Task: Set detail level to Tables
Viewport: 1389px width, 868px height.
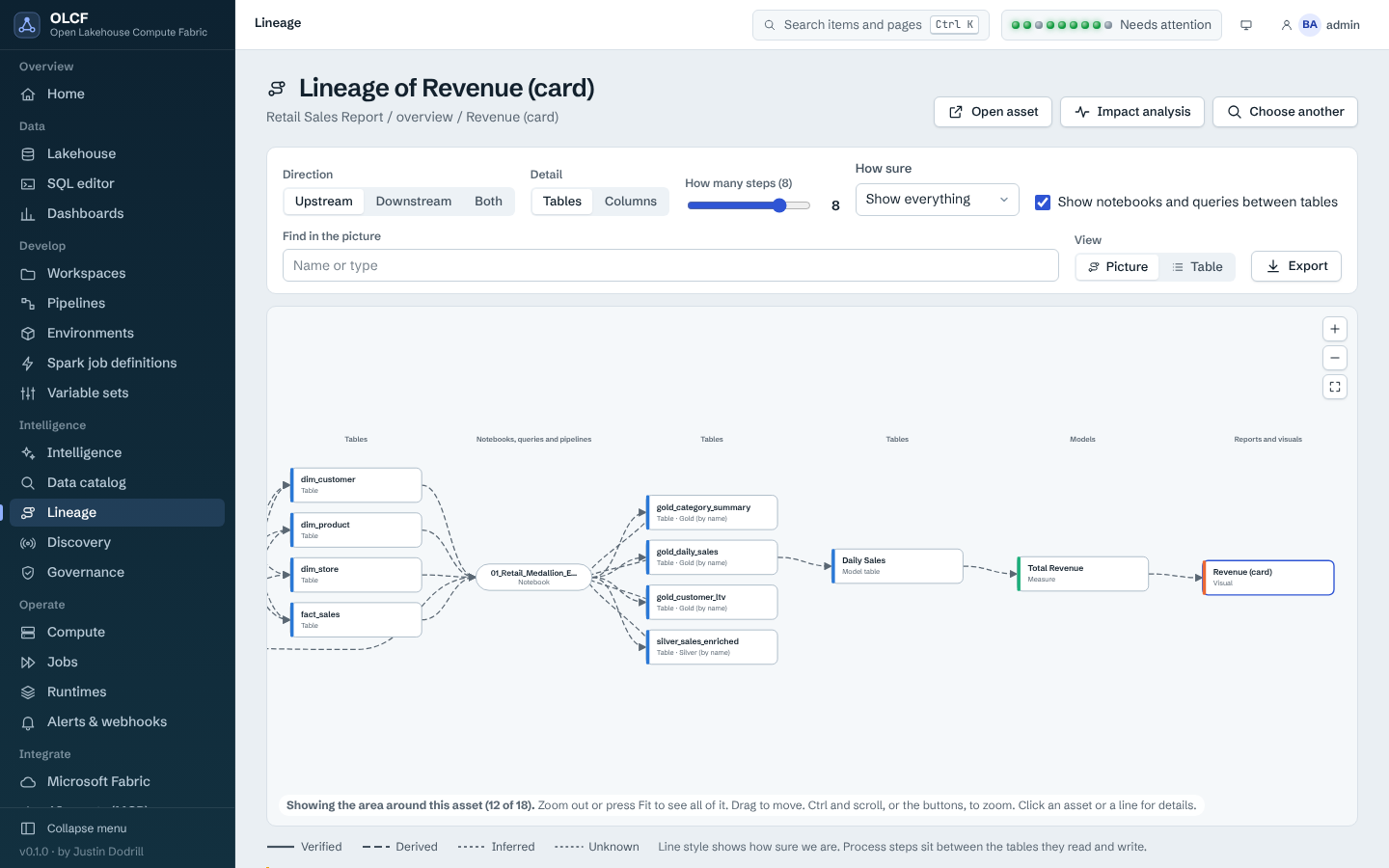Action: coord(562,202)
